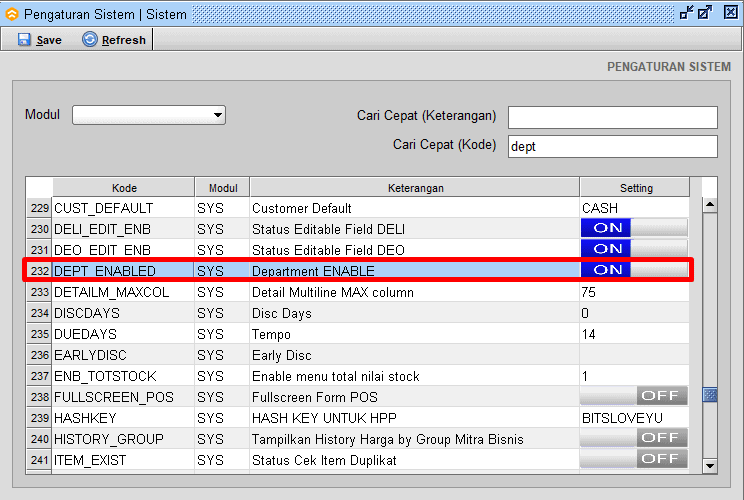Toggle the DELI_EDIT_ENB switch
This screenshot has height=500, width=744.
[634, 228]
